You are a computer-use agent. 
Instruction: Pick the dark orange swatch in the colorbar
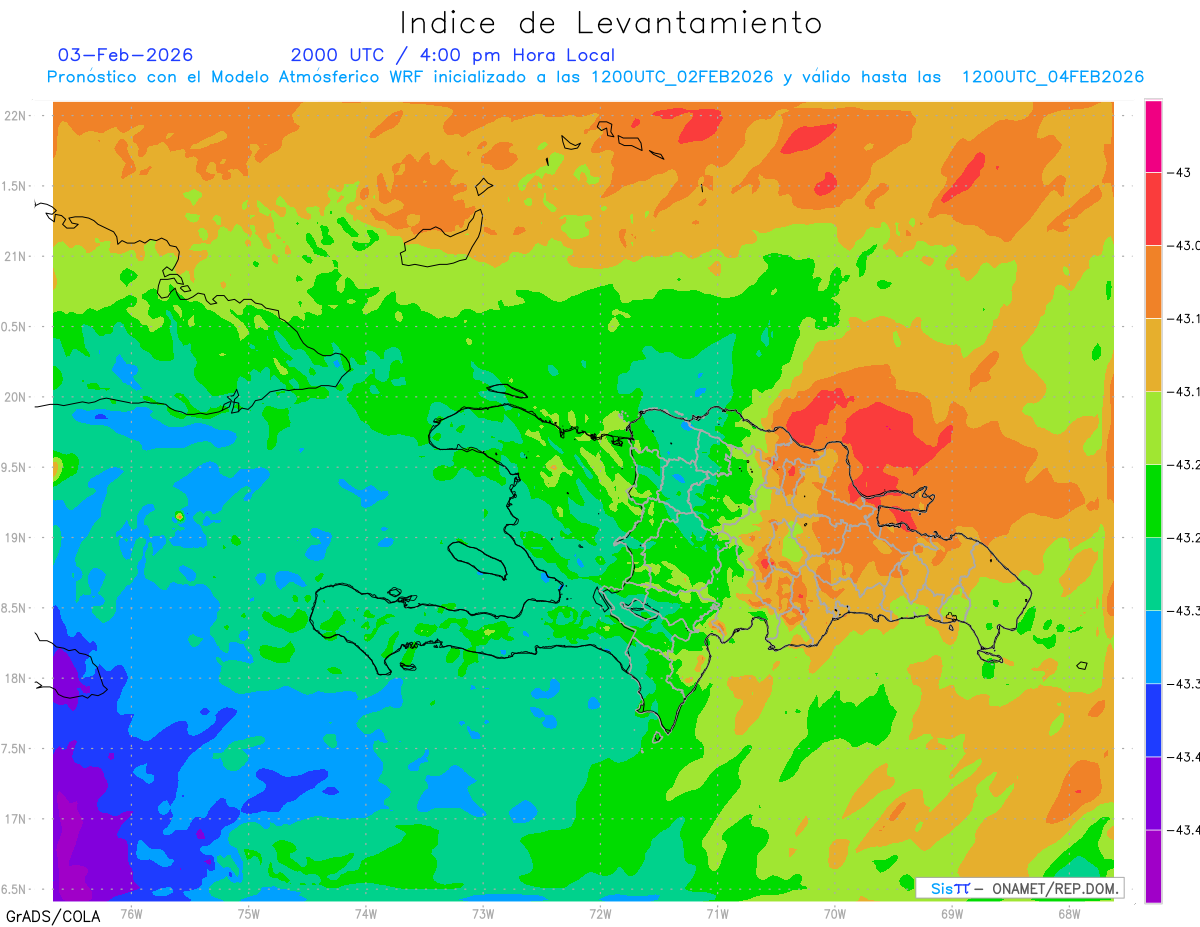[x=1153, y=282]
